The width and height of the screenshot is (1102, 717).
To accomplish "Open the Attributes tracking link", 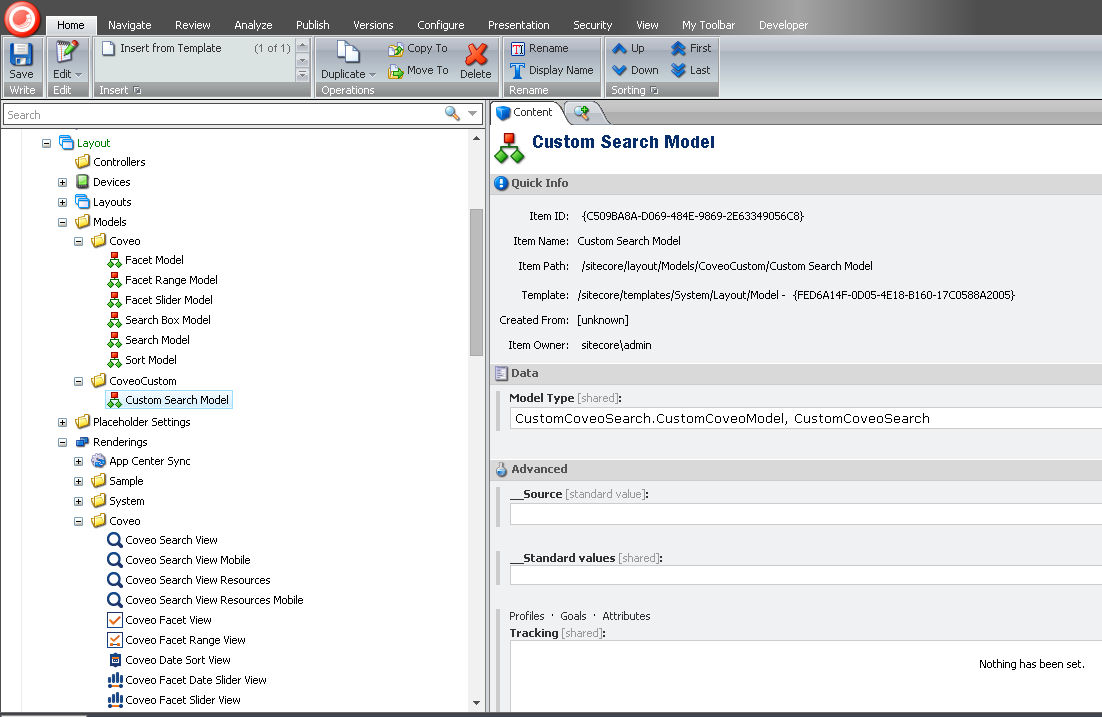I will (626, 616).
